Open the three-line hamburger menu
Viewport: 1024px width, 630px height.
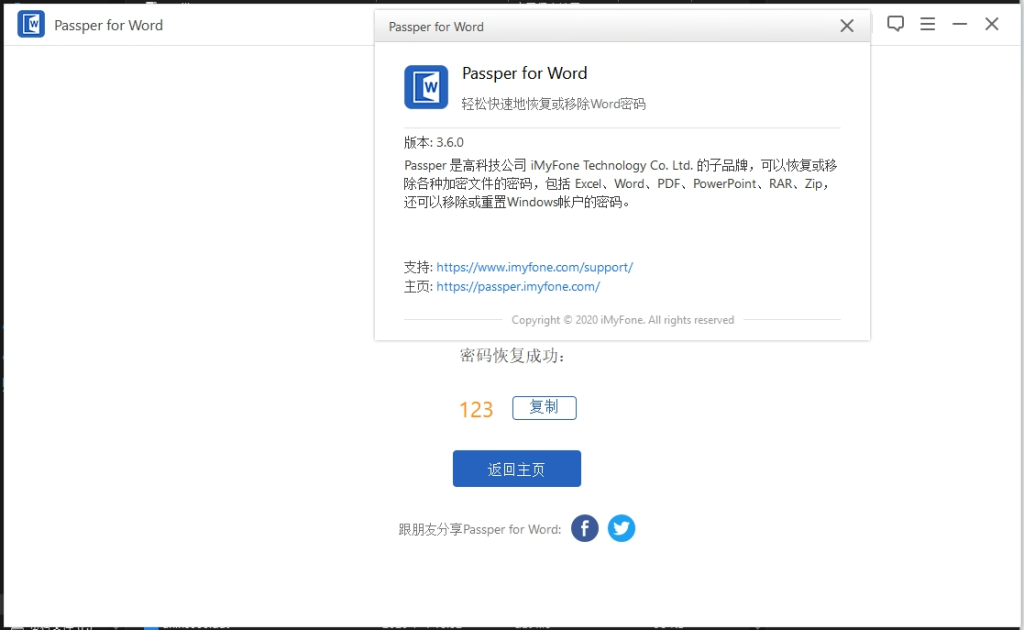tap(927, 24)
